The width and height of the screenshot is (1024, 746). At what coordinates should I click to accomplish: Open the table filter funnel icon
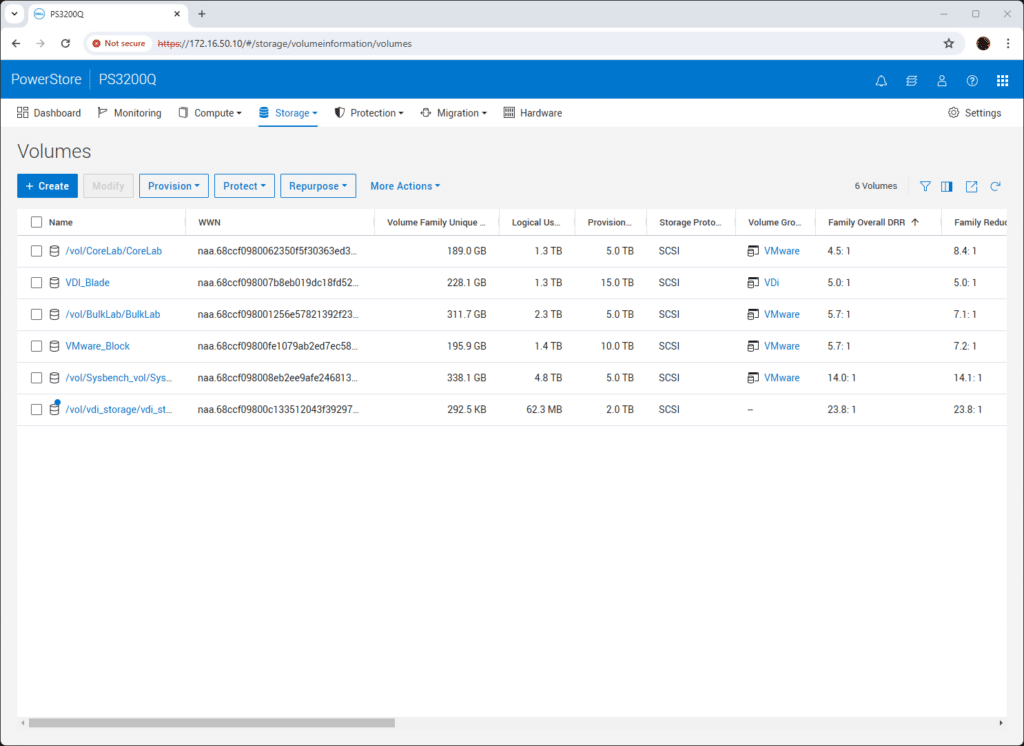925,186
